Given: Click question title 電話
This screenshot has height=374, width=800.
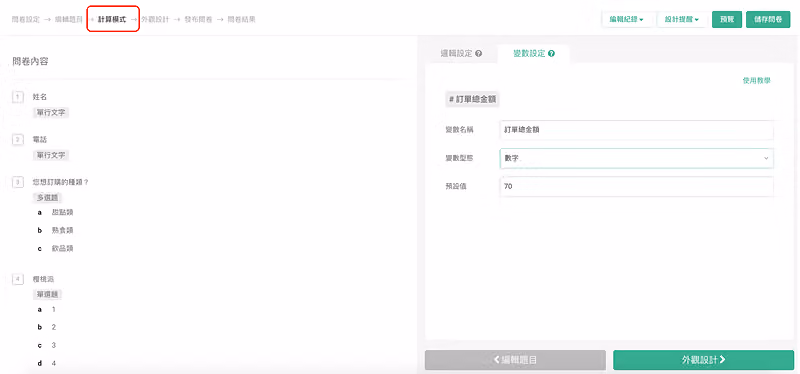Looking at the screenshot, I should click(x=40, y=139).
